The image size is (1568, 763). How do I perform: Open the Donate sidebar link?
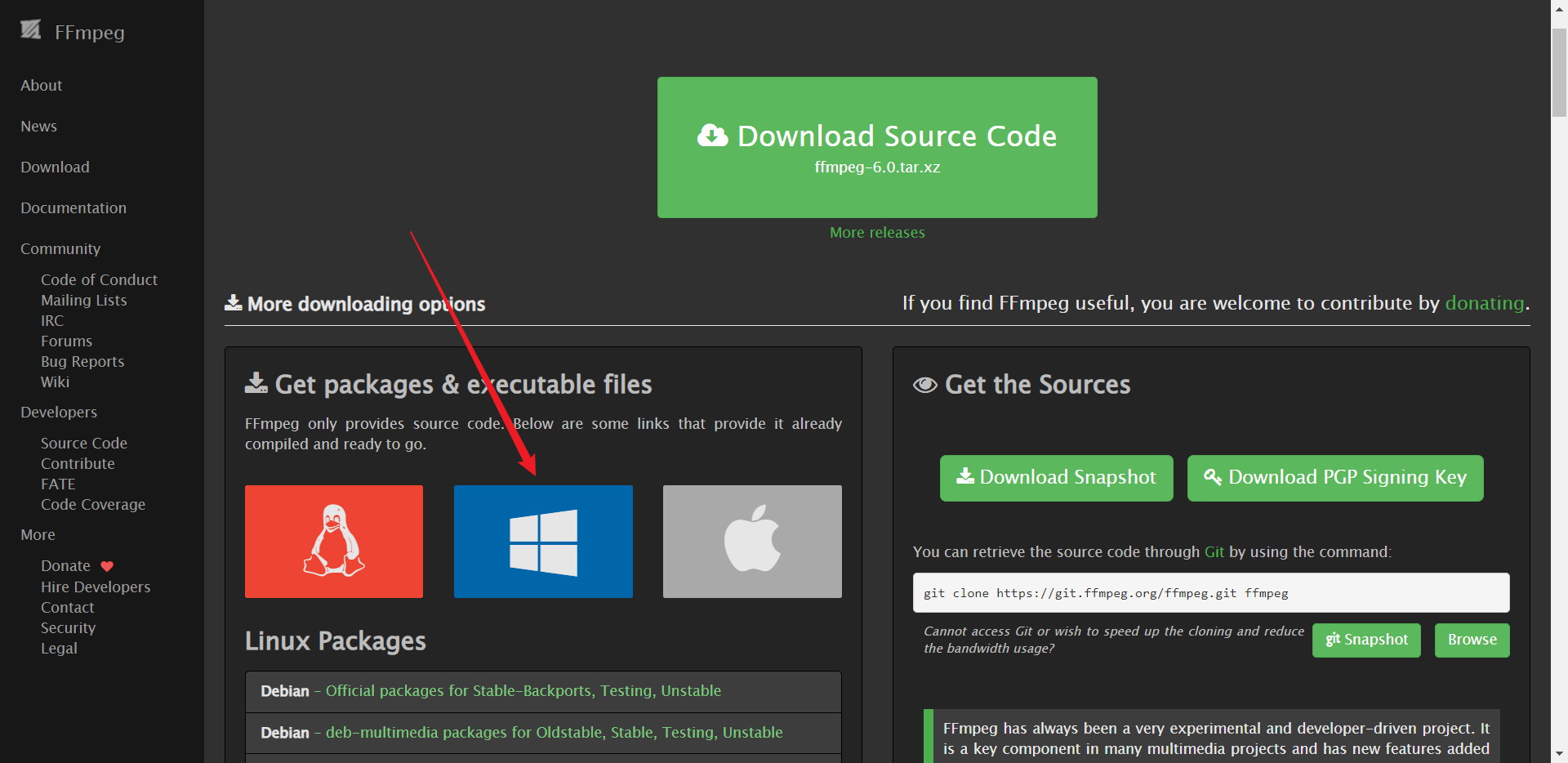pos(65,566)
